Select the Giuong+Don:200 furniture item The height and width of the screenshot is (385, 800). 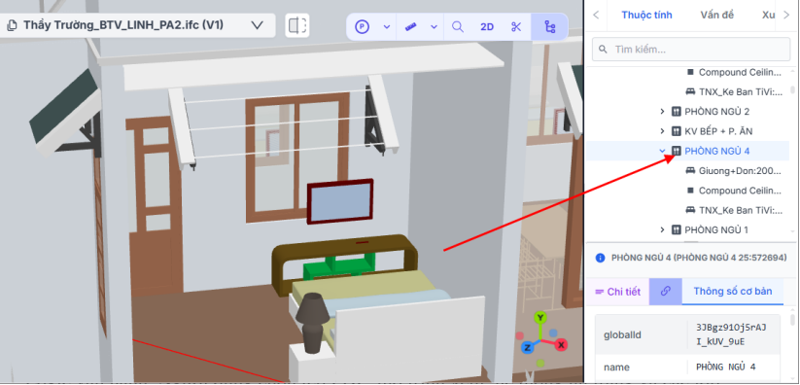[740, 171]
